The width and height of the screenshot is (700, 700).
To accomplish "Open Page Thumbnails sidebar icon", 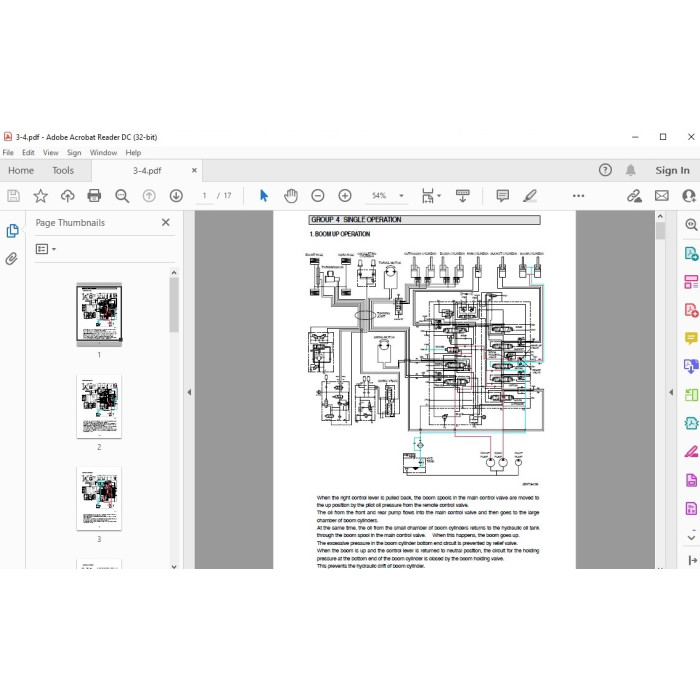I will pos(12,231).
